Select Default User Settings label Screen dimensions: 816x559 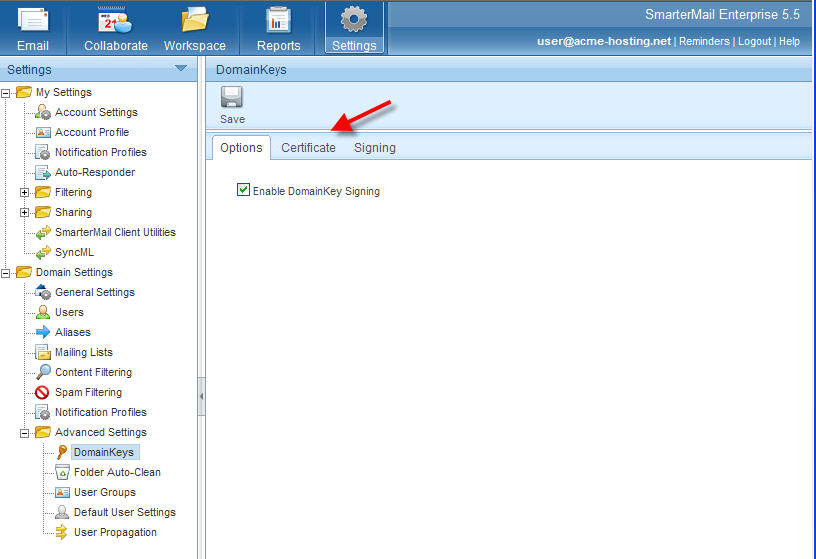pyautogui.click(x=124, y=512)
